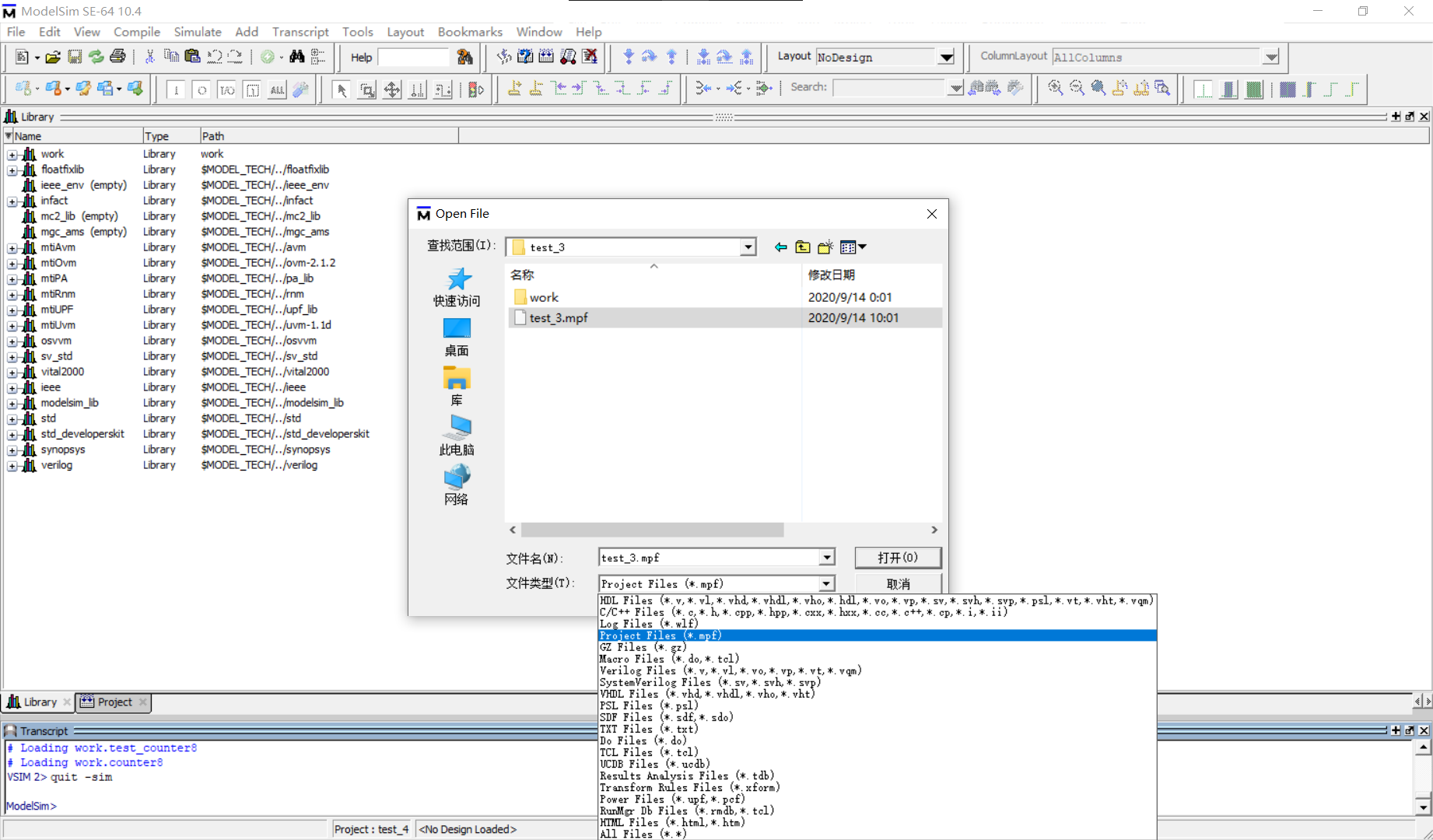Click the Zoom Out magnifier icon

1077,88
